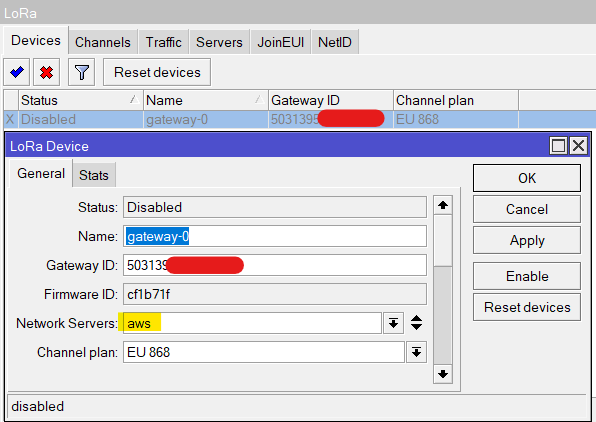
Task: Click the scroll down arrow in dialog
Action: [443, 374]
